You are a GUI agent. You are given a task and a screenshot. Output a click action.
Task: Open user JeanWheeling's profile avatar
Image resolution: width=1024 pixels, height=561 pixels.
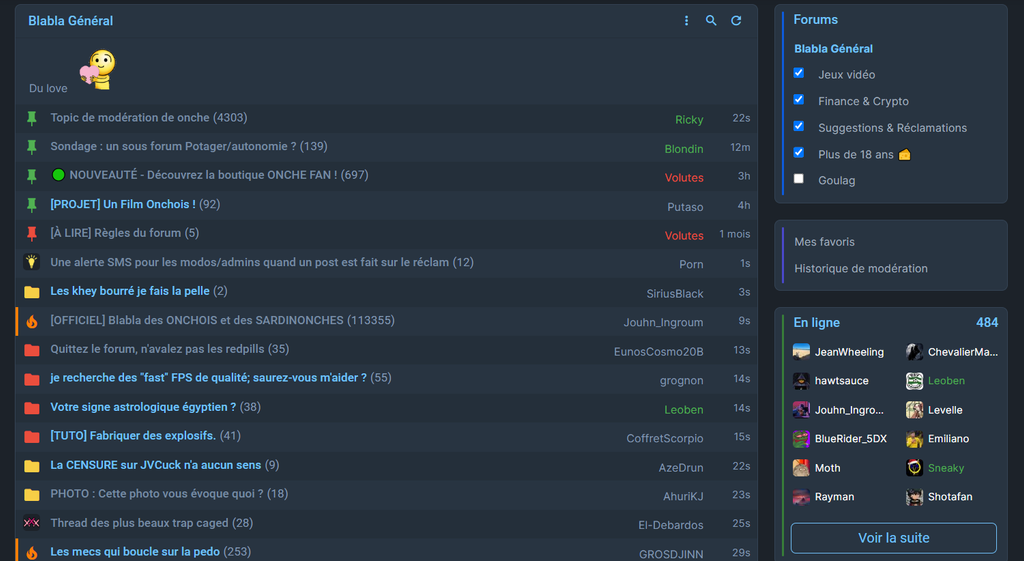point(801,352)
